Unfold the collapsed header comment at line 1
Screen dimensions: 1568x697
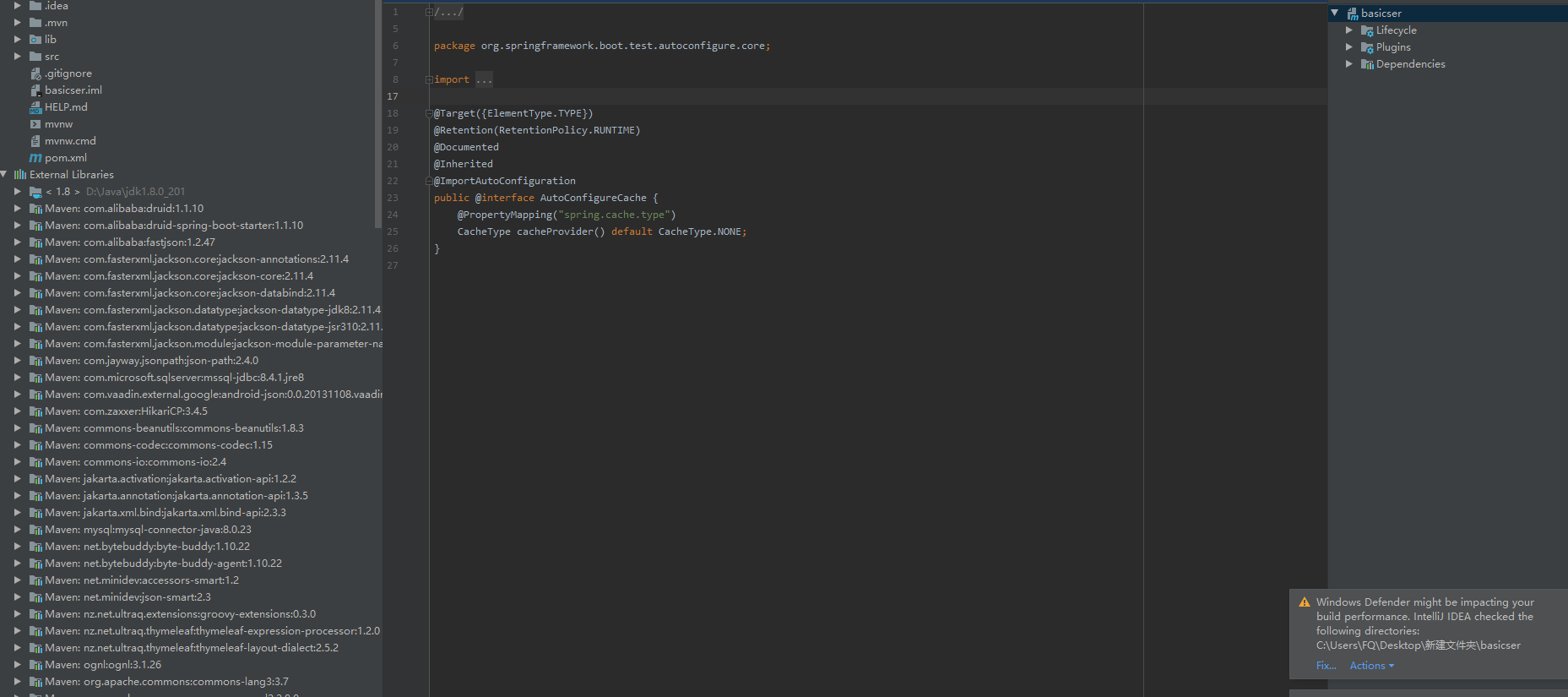pyautogui.click(x=429, y=12)
